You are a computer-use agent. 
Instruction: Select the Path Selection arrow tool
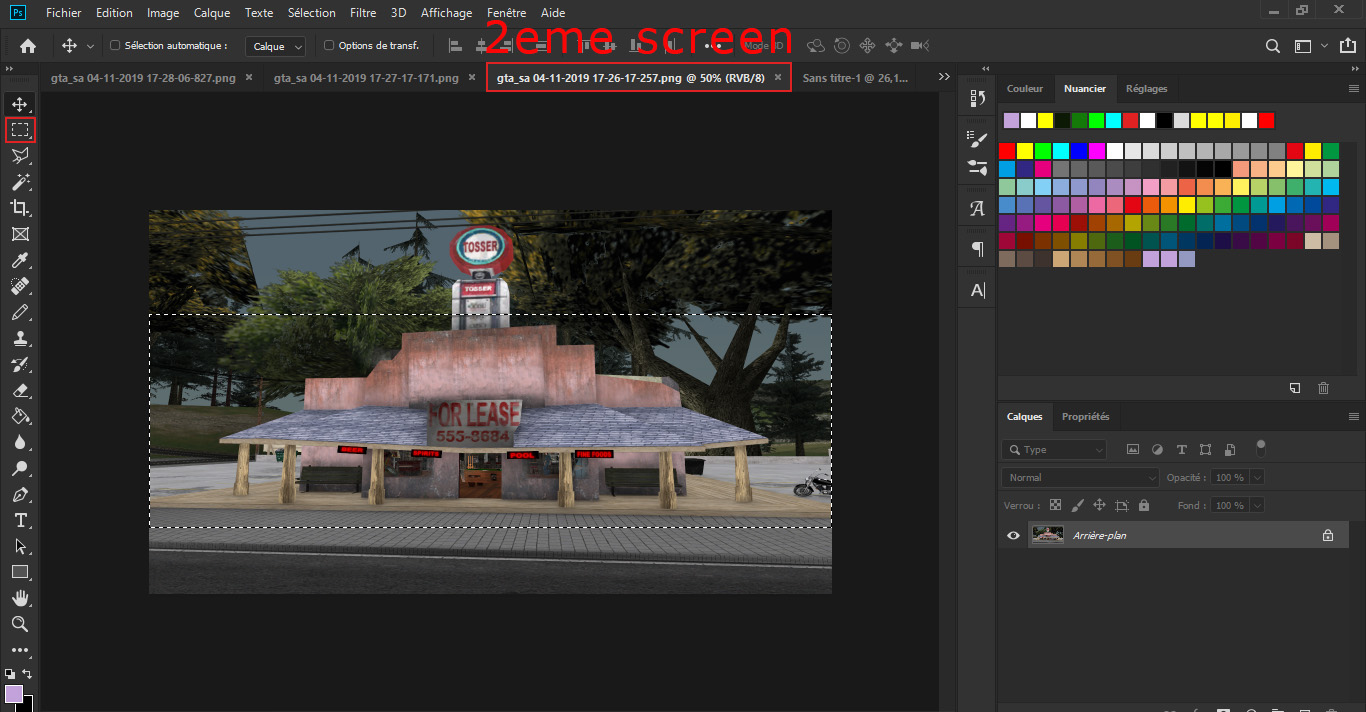pyautogui.click(x=20, y=546)
